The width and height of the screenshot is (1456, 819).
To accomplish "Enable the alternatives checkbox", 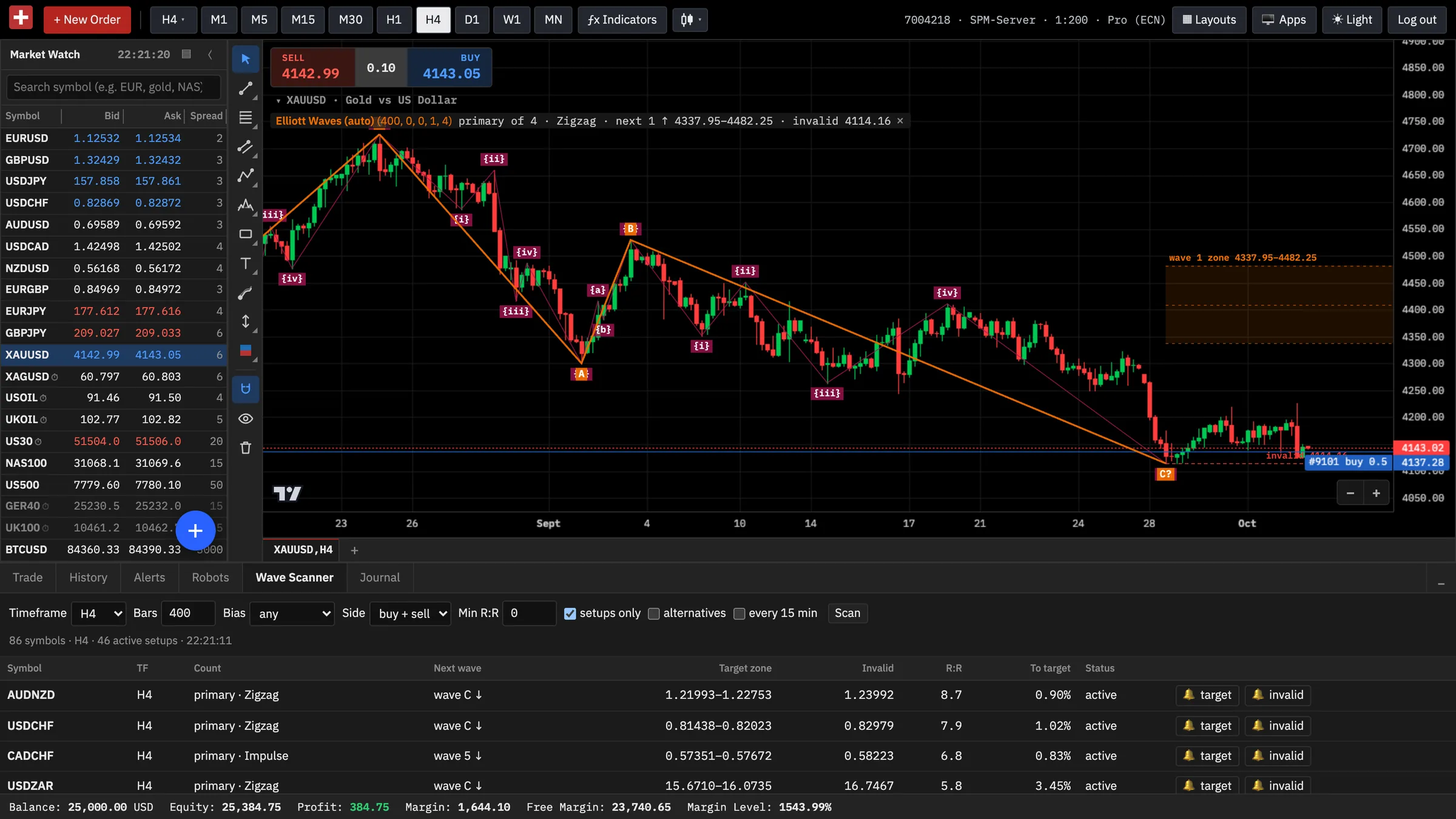I will (x=654, y=613).
